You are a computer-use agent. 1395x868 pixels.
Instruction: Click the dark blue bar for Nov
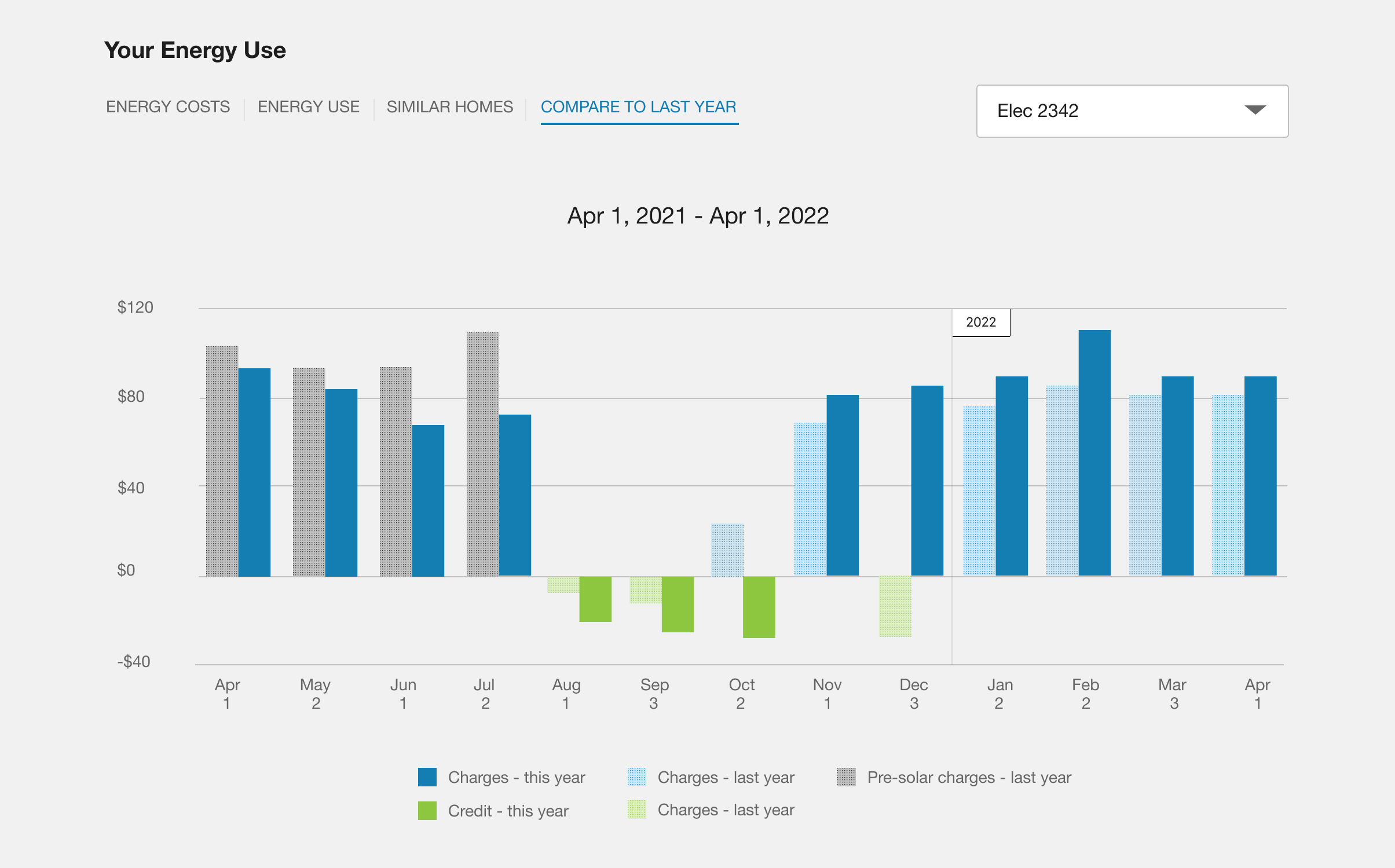click(x=842, y=485)
